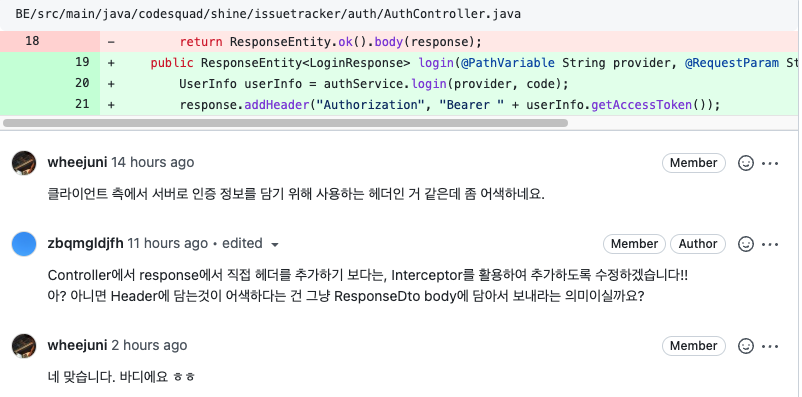The width and height of the screenshot is (802, 397).
Task: Select added line number 20 in diff
Action: (x=82, y=83)
